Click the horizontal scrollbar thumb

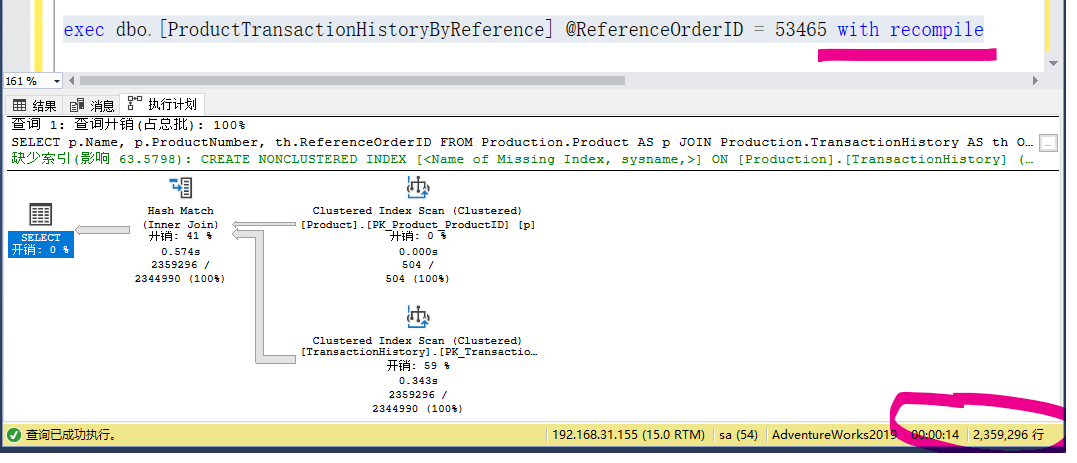click(352, 81)
